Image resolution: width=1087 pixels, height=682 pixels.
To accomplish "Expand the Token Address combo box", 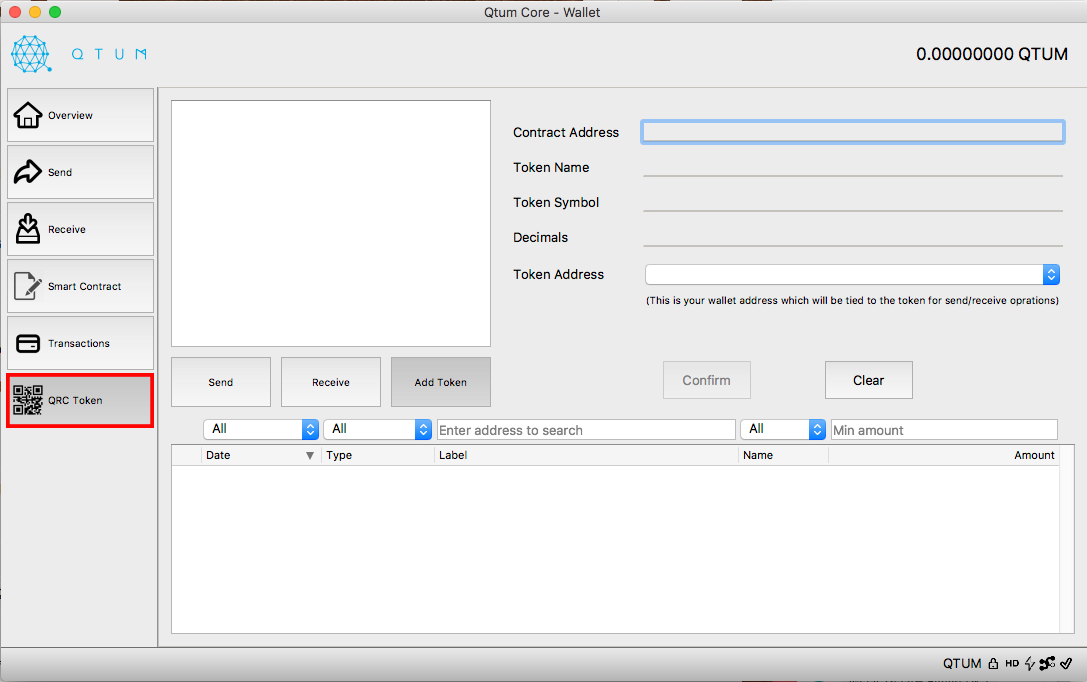I will click(x=852, y=274).
